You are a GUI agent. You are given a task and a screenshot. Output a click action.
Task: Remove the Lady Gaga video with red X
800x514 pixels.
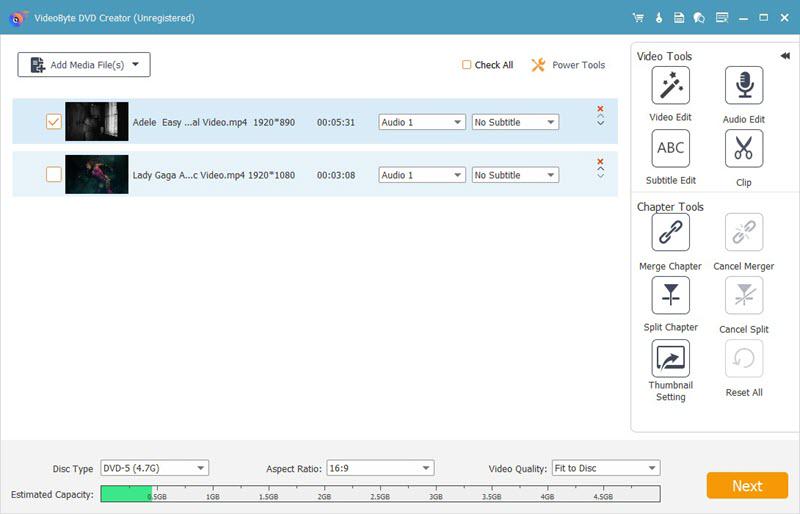pos(601,161)
